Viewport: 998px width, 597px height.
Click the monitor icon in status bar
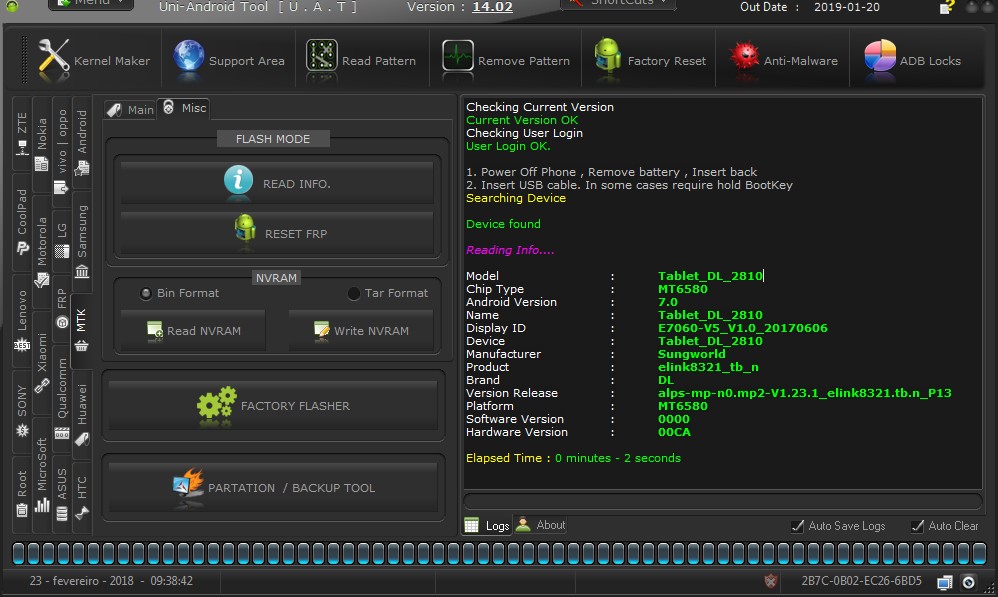coord(944,582)
